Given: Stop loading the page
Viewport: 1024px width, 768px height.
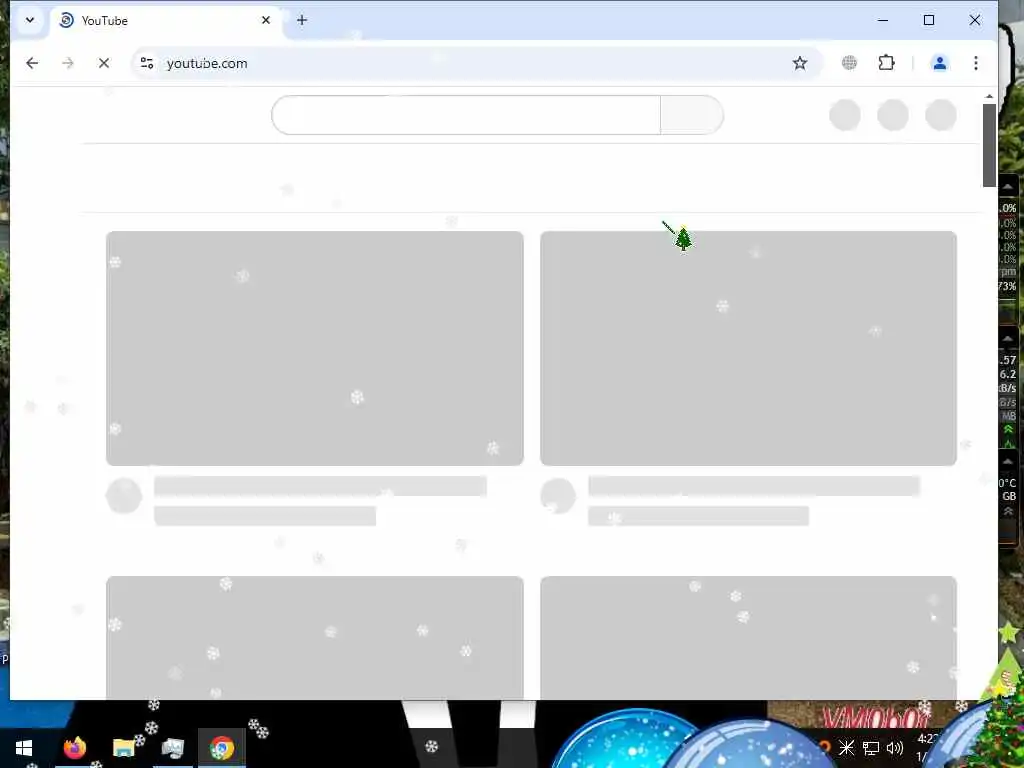Looking at the screenshot, I should [104, 63].
